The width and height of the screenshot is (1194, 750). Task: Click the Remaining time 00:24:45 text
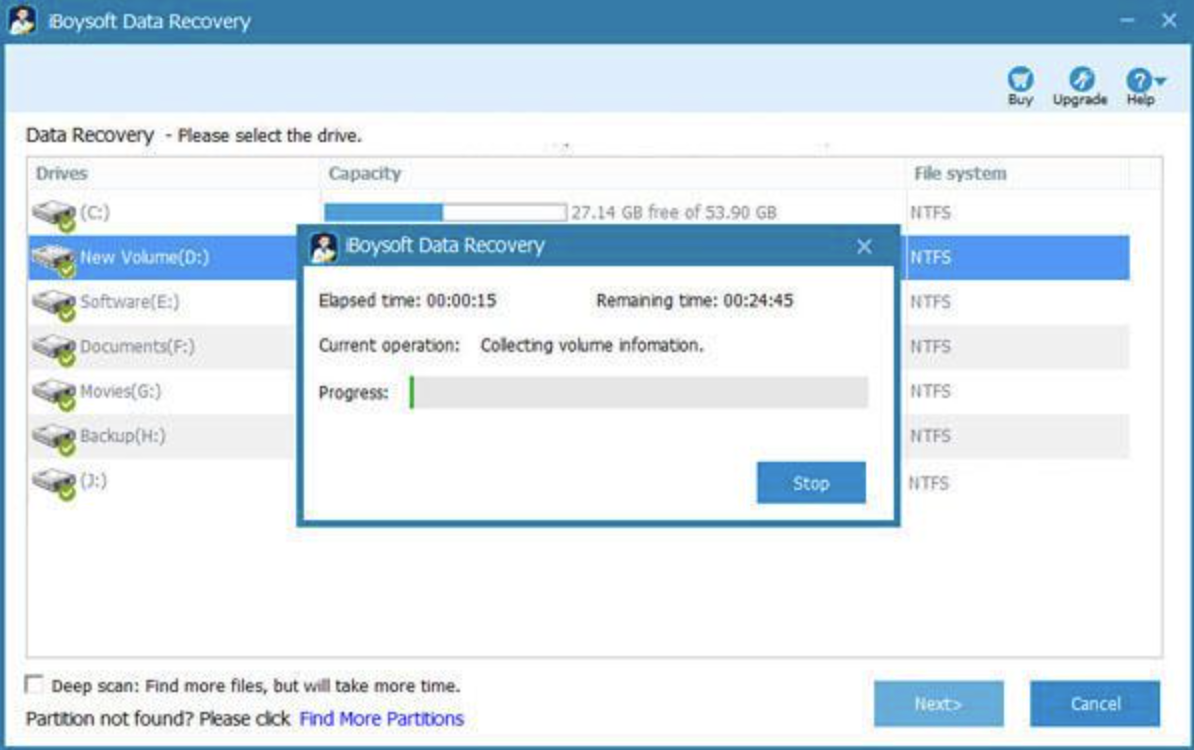click(694, 301)
